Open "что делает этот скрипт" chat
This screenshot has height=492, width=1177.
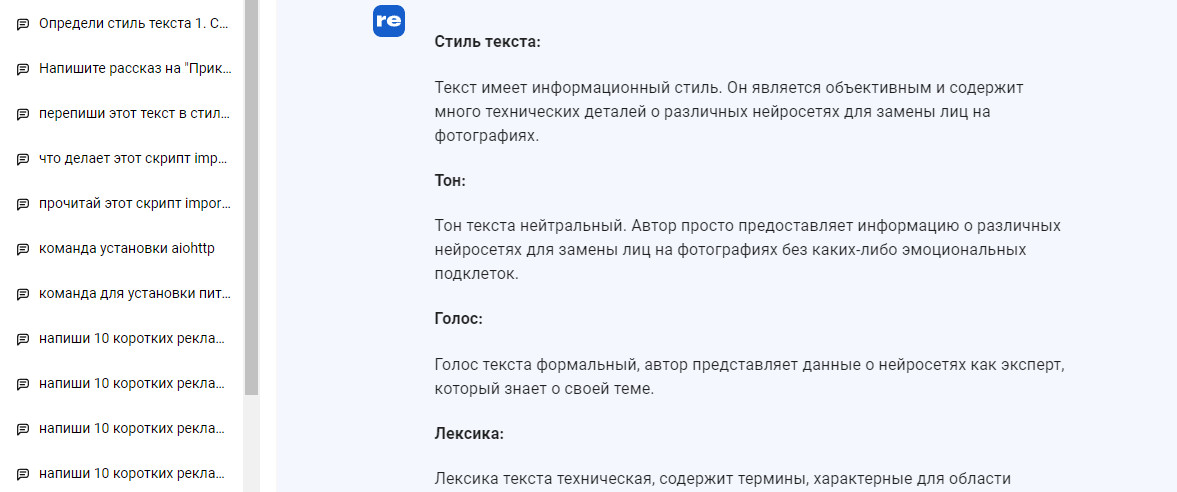[x=134, y=158]
